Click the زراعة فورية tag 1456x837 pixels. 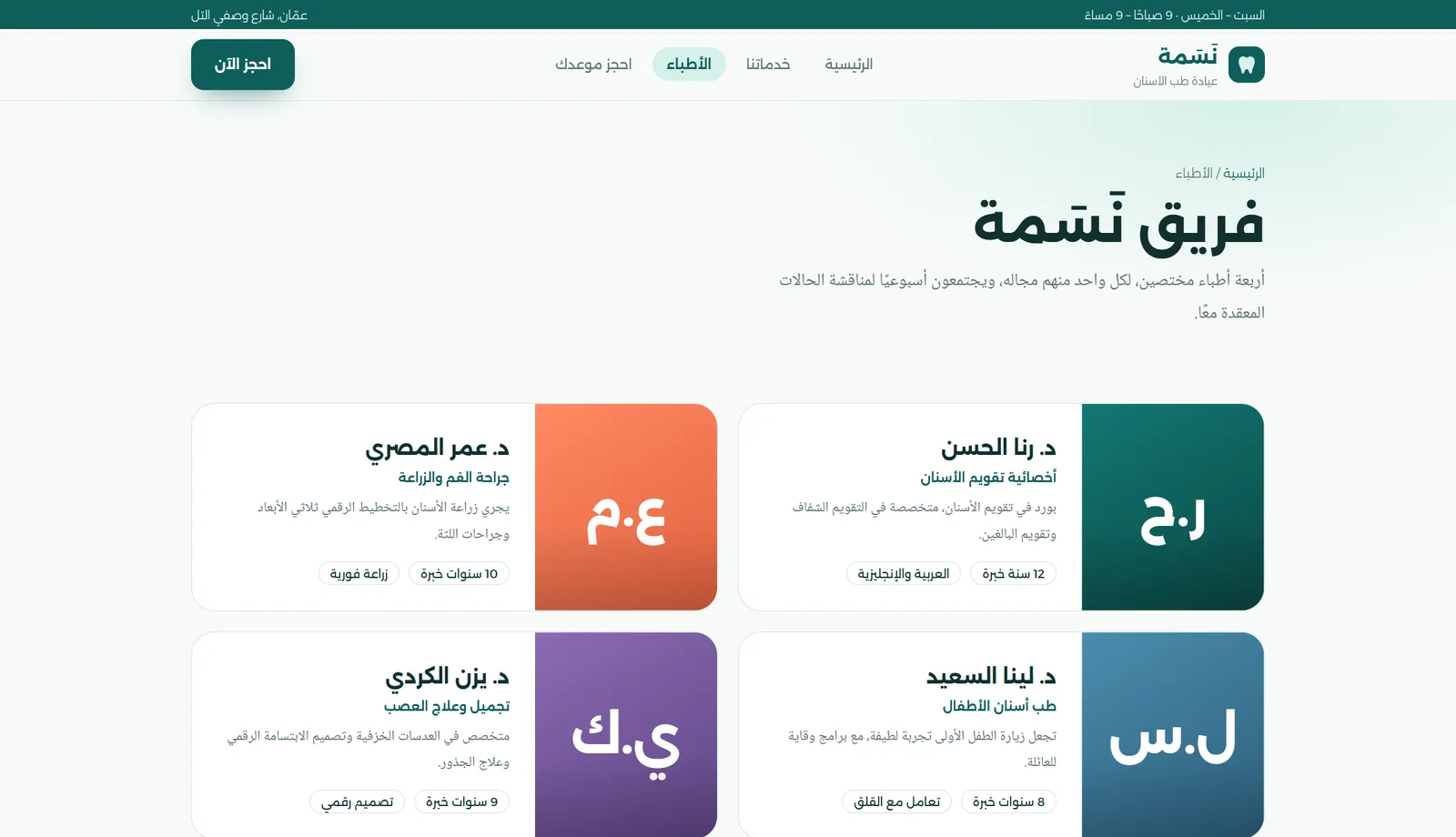[359, 573]
